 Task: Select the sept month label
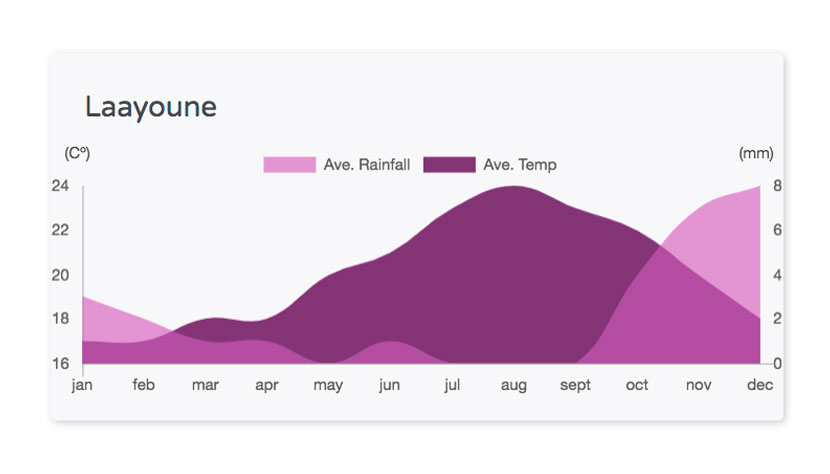(575, 385)
